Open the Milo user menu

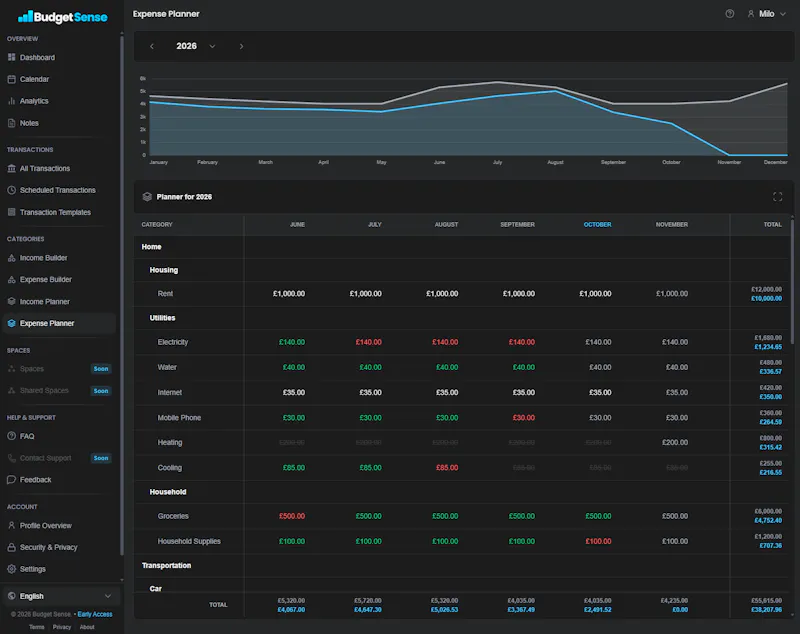[x=766, y=14]
